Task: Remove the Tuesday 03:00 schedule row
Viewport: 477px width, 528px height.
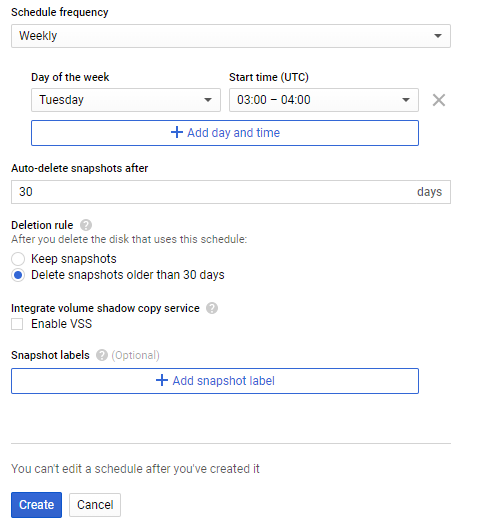Action: (x=439, y=100)
